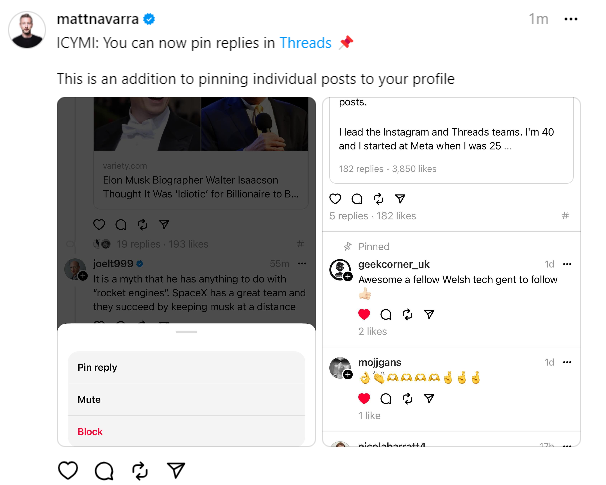606x485 pixels.
Task: Open more options for geekcorner_uk reply
Action: click(x=568, y=264)
